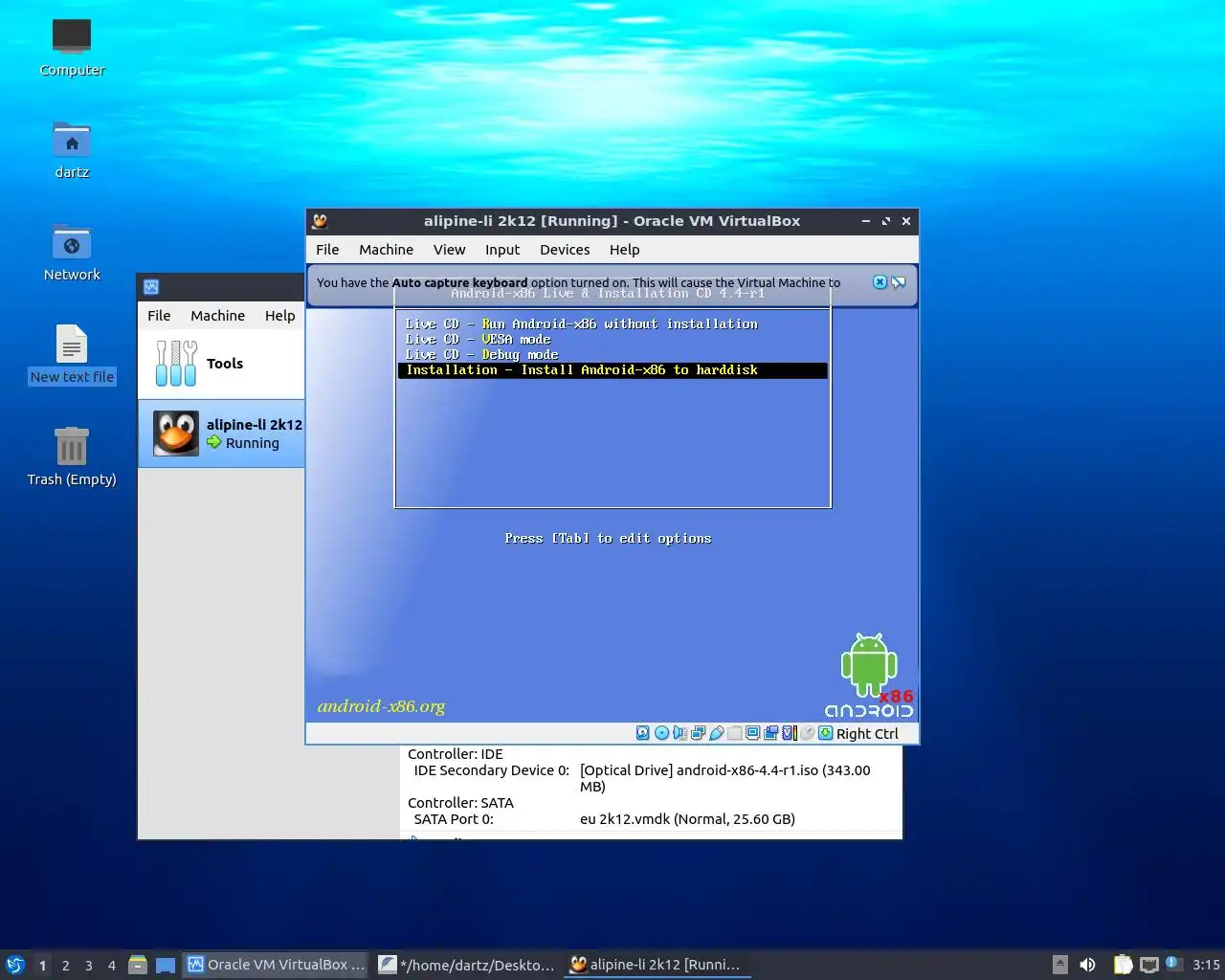Click the USB devices indicator icon
The width and height of the screenshot is (1225, 980).
pyautogui.click(x=716, y=733)
